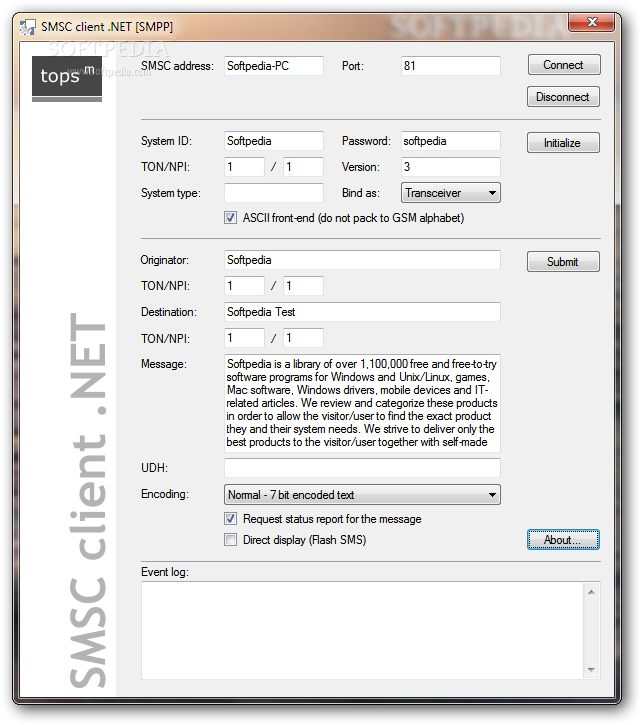642x725 pixels.
Task: Click the "Message:" label
Action: (x=164, y=364)
